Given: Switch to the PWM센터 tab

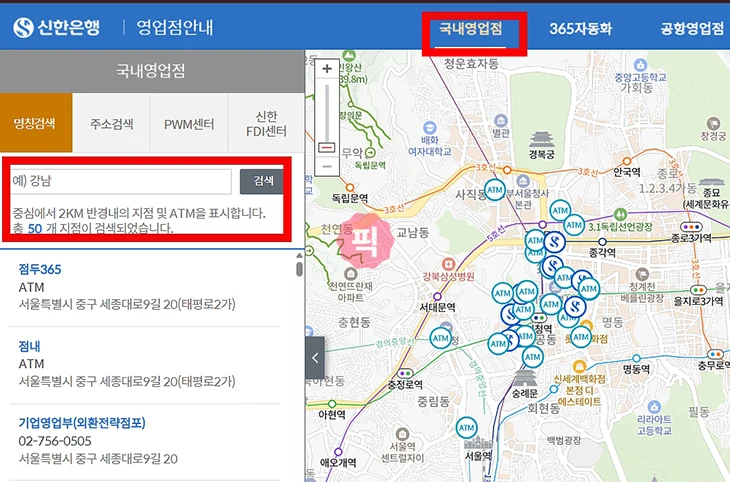Looking at the screenshot, I should click(x=189, y=123).
